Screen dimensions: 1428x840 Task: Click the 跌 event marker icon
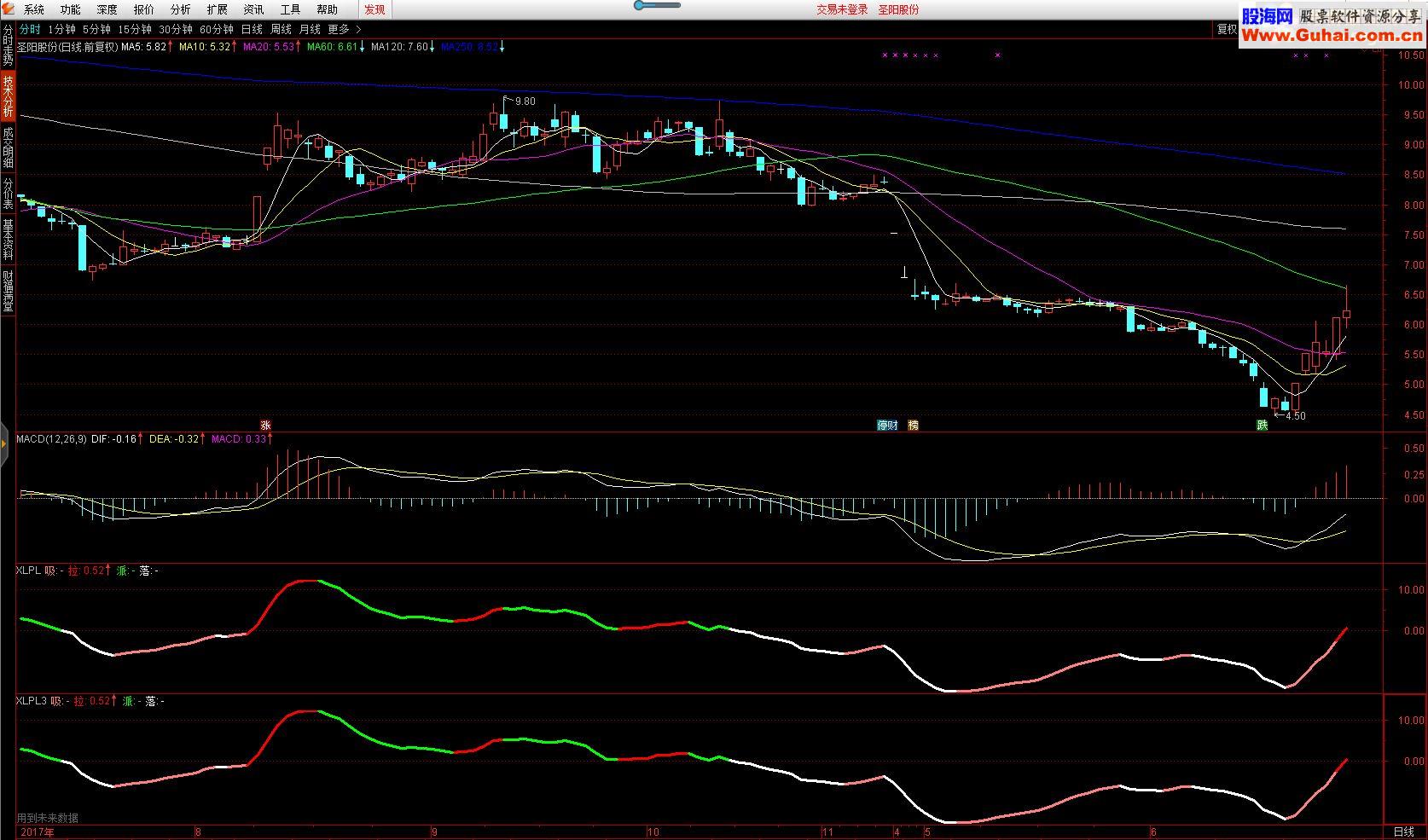pyautogui.click(x=1262, y=425)
